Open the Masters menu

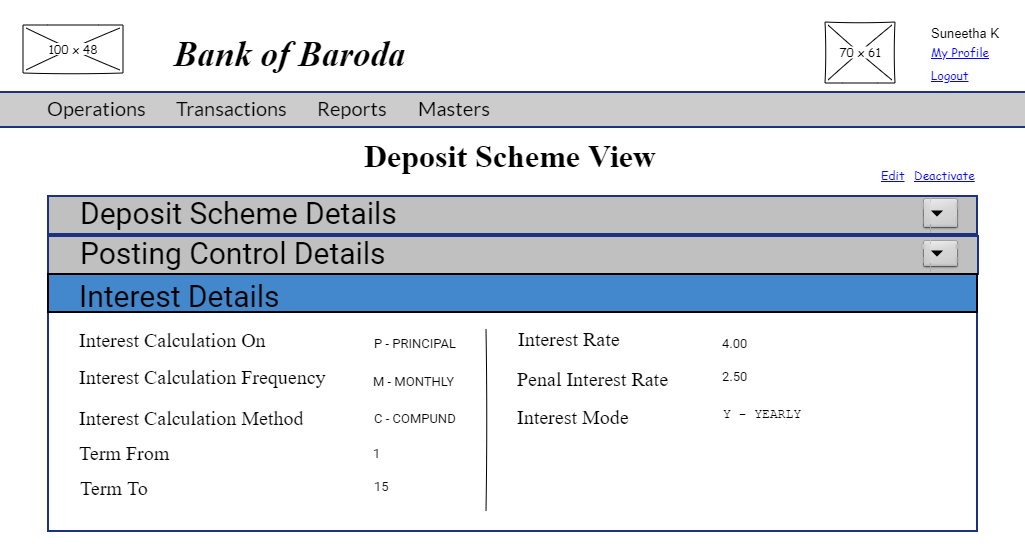[x=454, y=109]
